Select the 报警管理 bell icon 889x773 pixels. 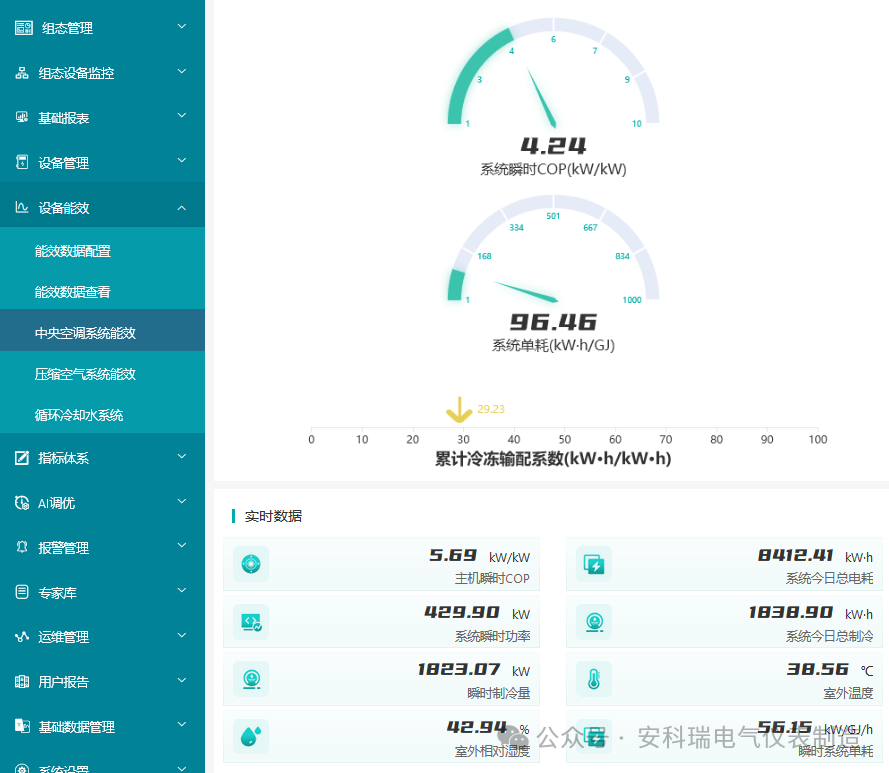[22, 547]
